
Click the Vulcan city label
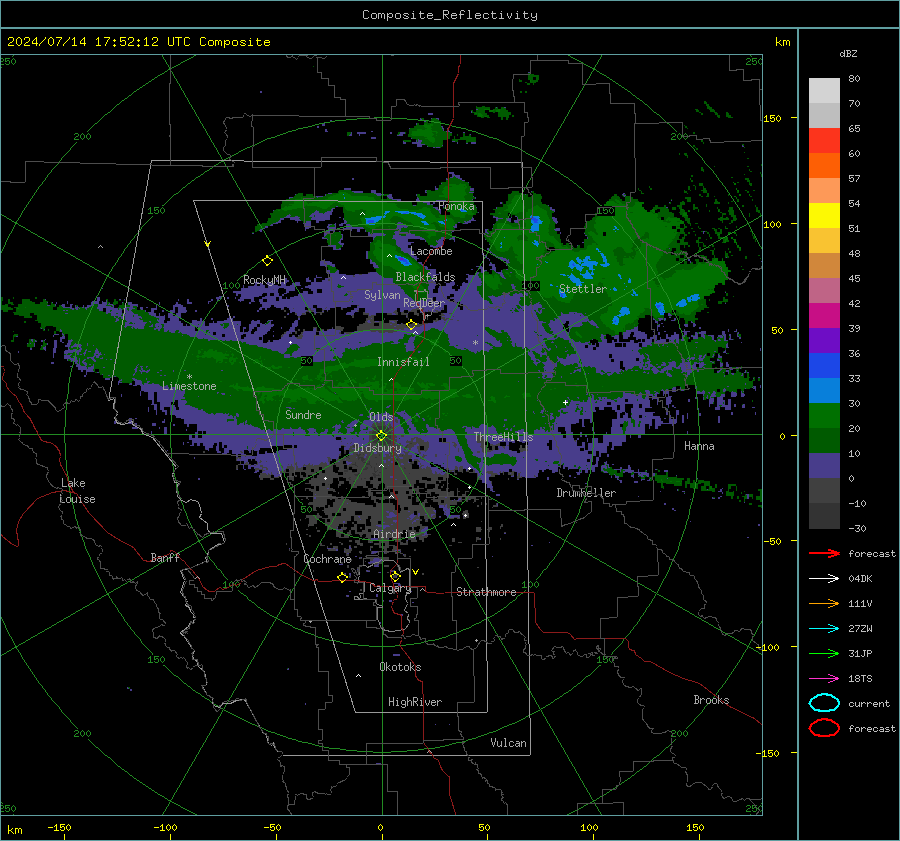pyautogui.click(x=508, y=743)
